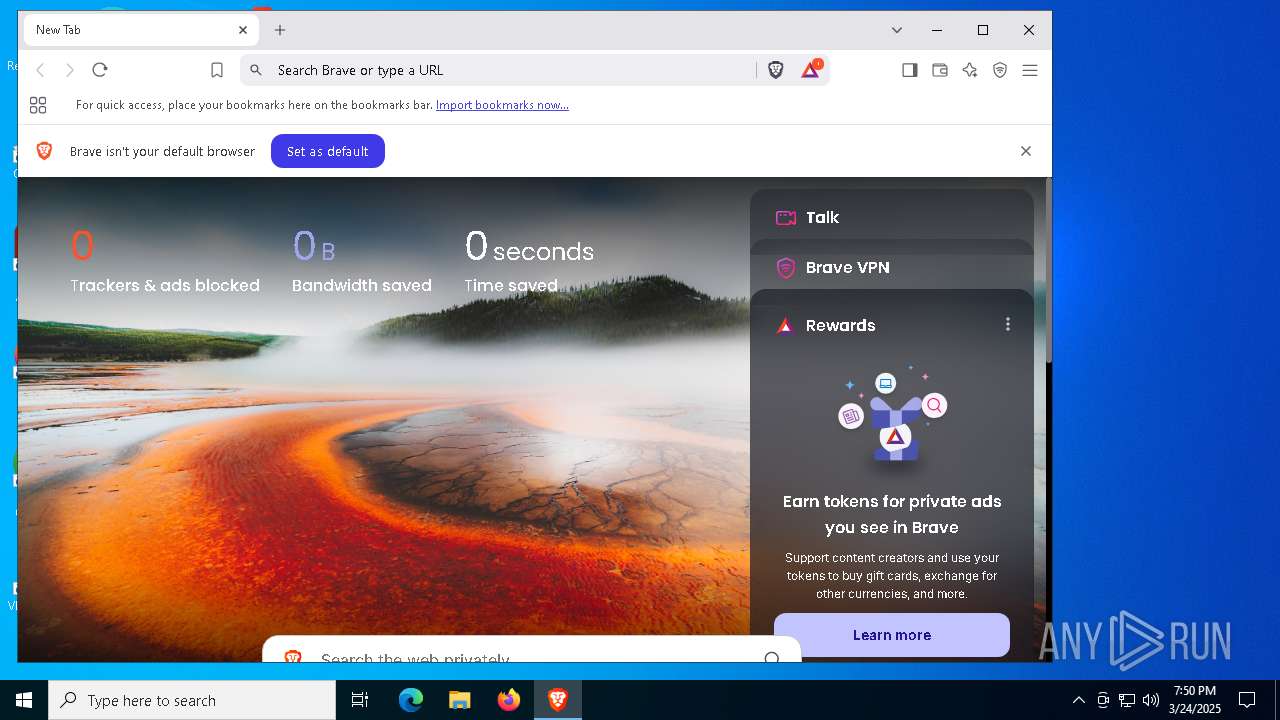The image size is (1280, 720).
Task: Open the Rewards widget three-dot menu
Action: tap(1008, 324)
